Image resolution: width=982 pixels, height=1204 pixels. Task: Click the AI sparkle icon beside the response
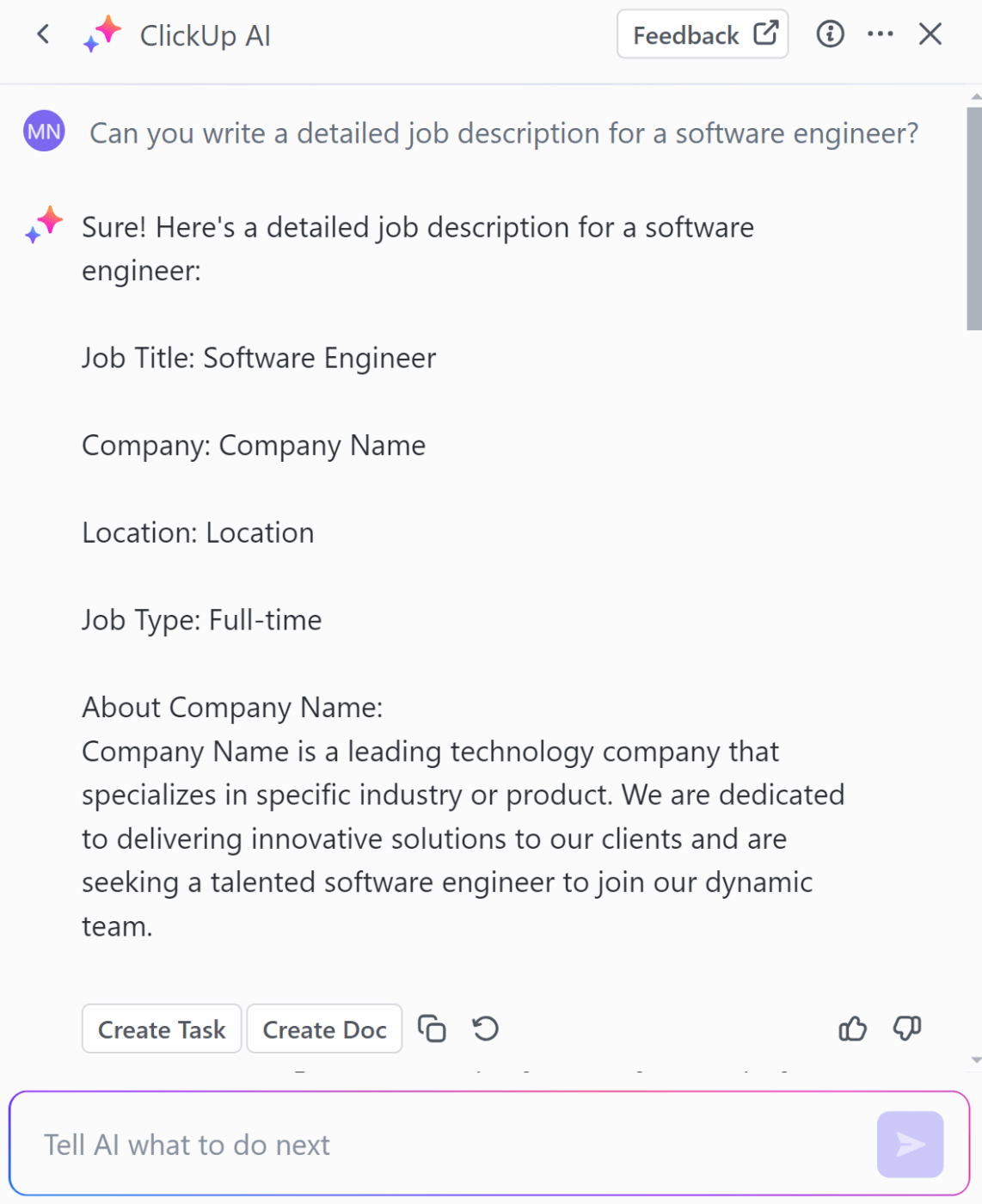point(44,225)
